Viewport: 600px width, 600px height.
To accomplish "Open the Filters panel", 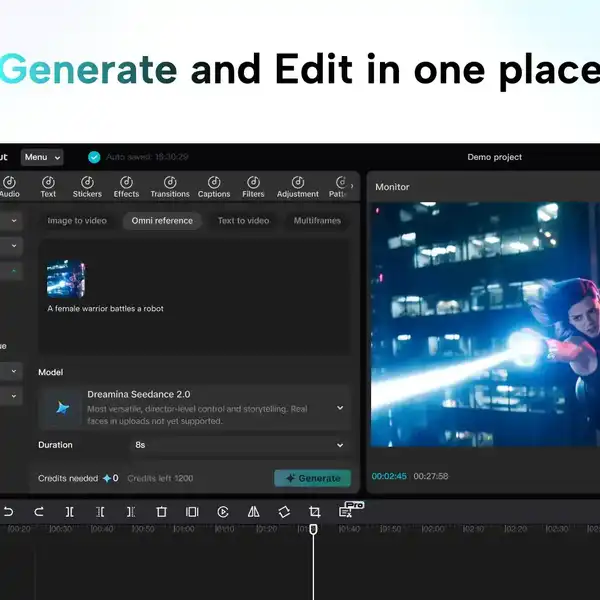I will pyautogui.click(x=253, y=187).
